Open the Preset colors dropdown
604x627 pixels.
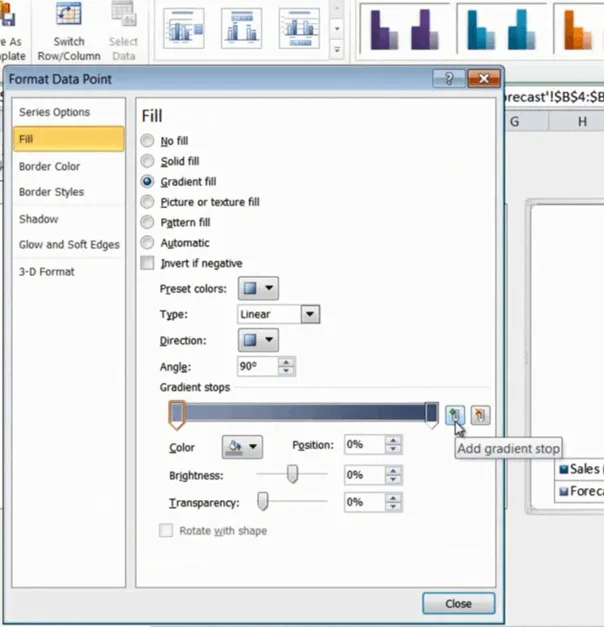[x=258, y=288]
